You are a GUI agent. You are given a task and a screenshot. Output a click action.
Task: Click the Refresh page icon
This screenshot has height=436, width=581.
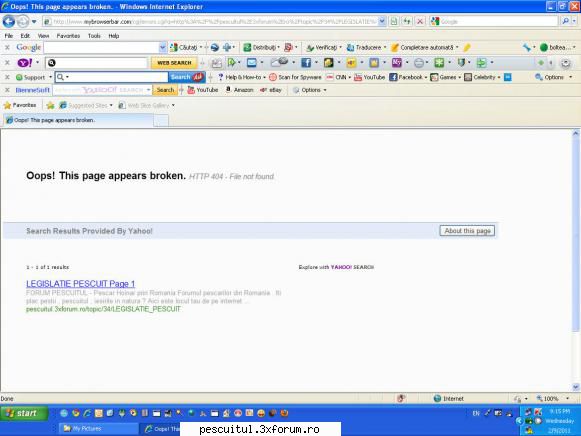[x=407, y=21]
